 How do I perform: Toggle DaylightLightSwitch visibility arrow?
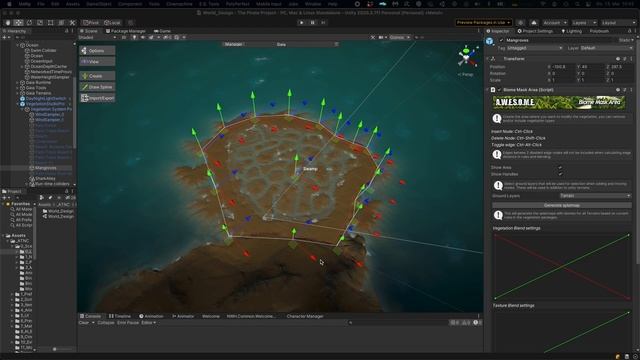tap(70, 99)
